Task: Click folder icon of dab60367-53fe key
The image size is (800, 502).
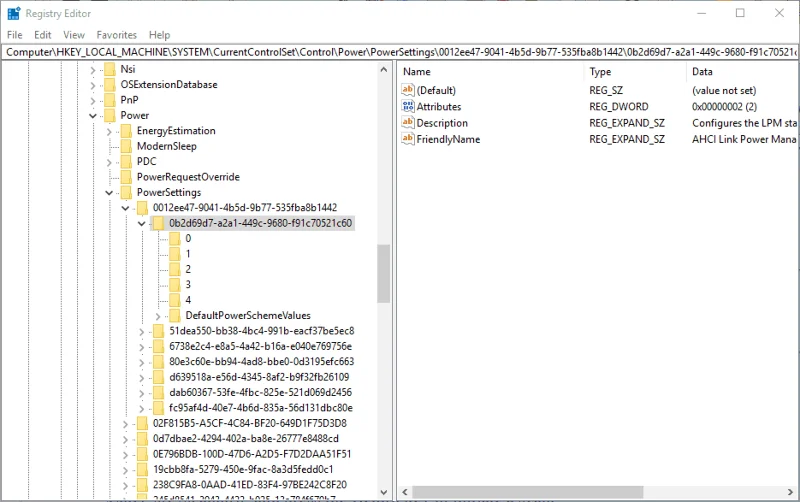Action: tap(158, 392)
